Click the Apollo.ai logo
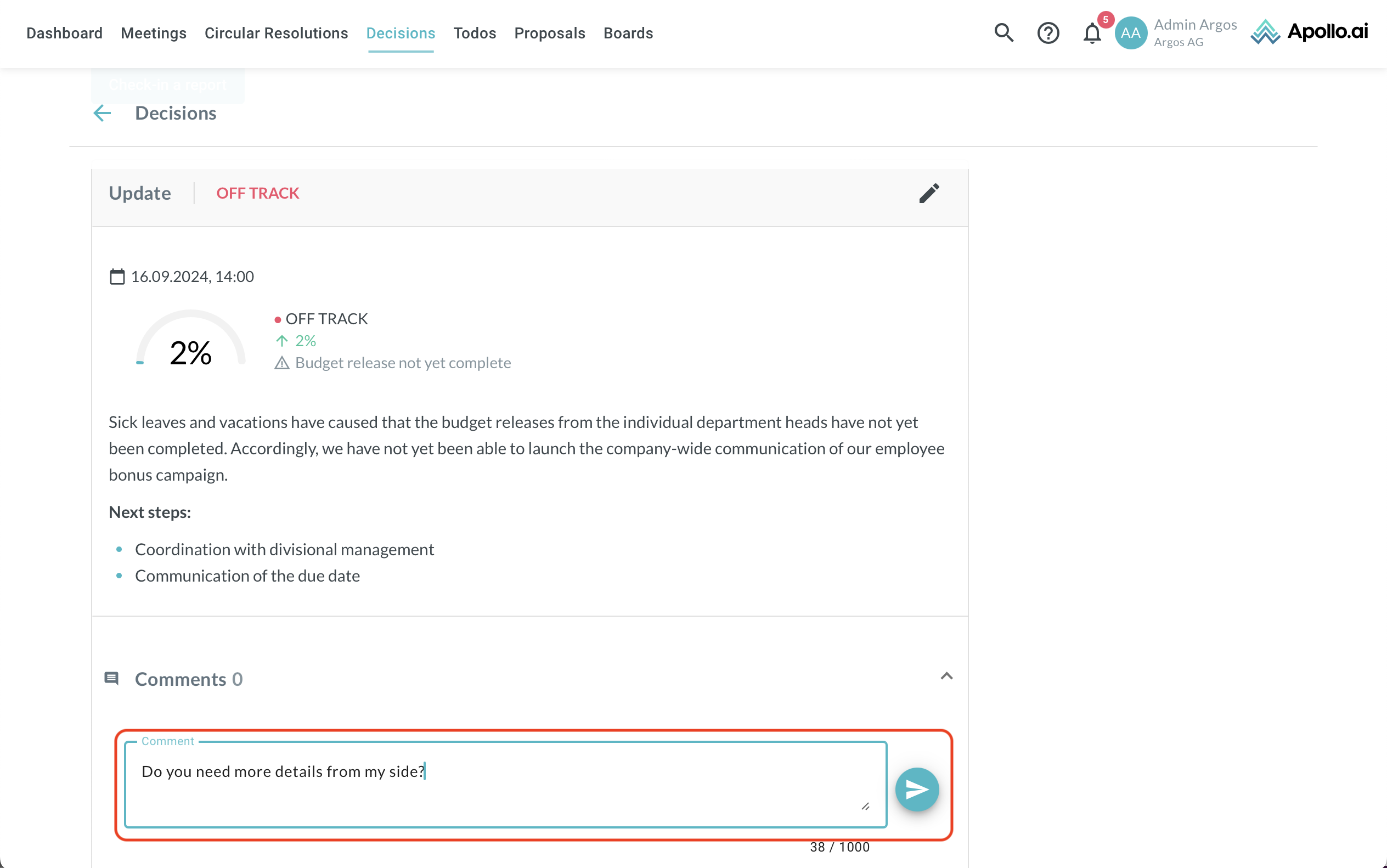 [x=1310, y=32]
